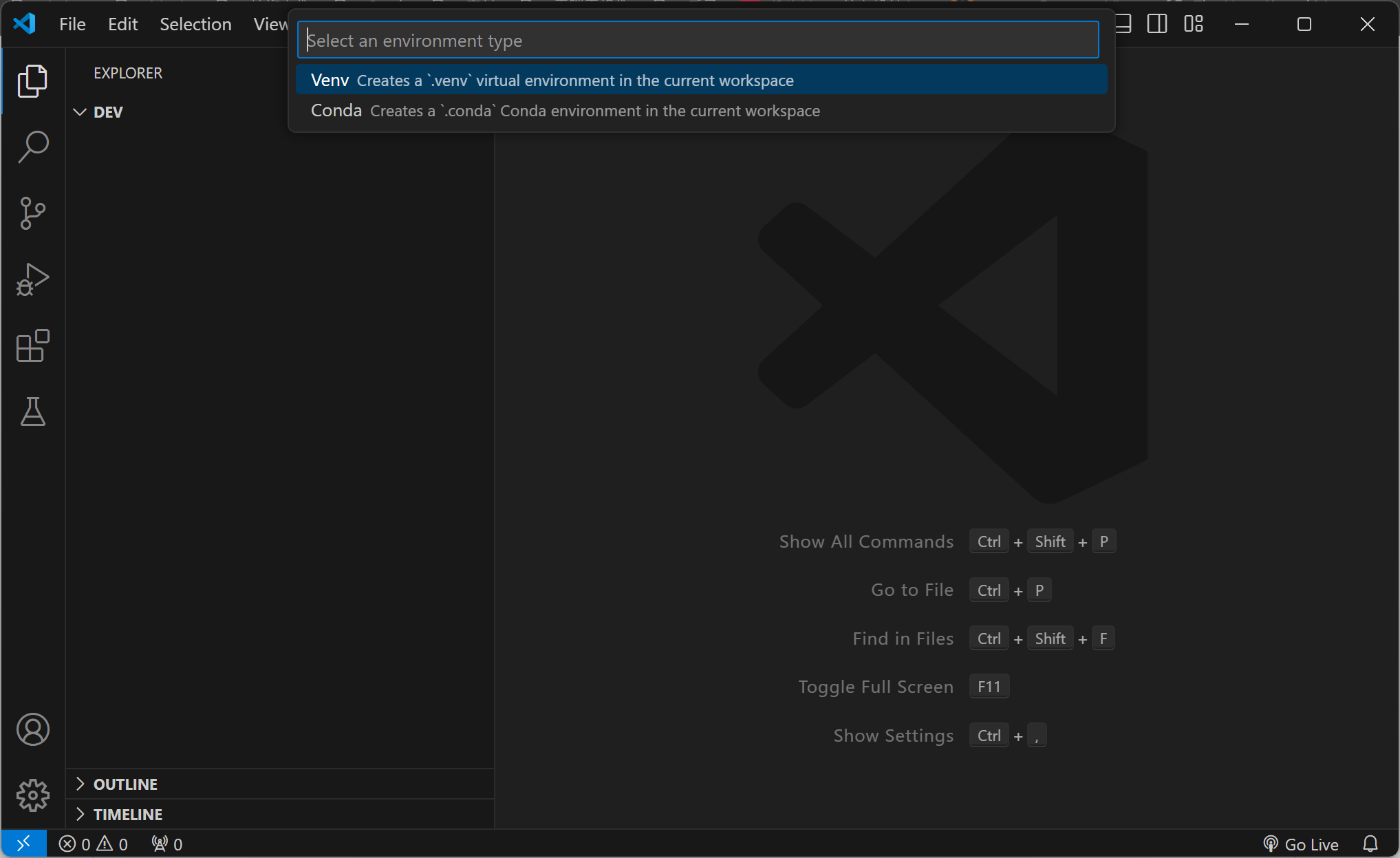
Task: Open the Accounts menu icon
Action: pos(32,729)
